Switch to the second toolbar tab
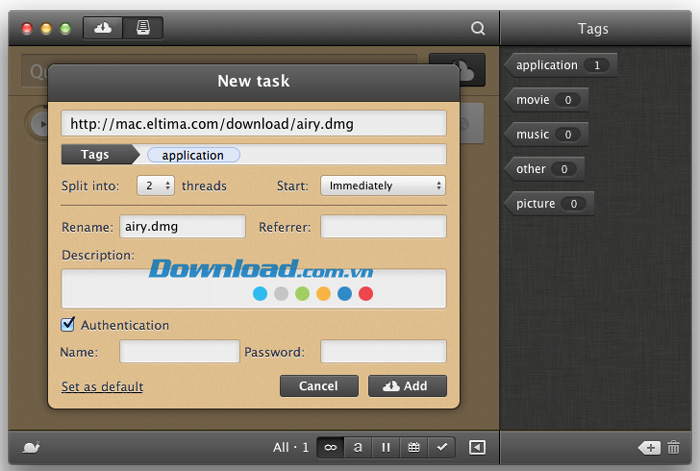This screenshot has width=700, height=471. tap(143, 28)
